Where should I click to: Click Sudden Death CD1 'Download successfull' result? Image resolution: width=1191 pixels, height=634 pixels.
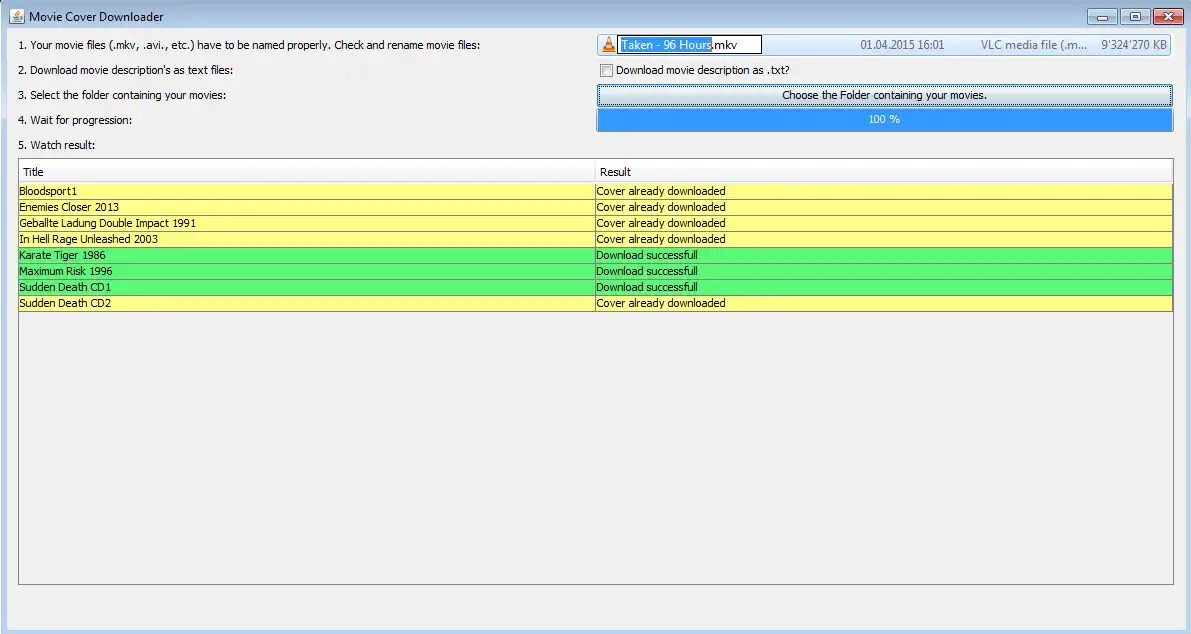point(884,287)
